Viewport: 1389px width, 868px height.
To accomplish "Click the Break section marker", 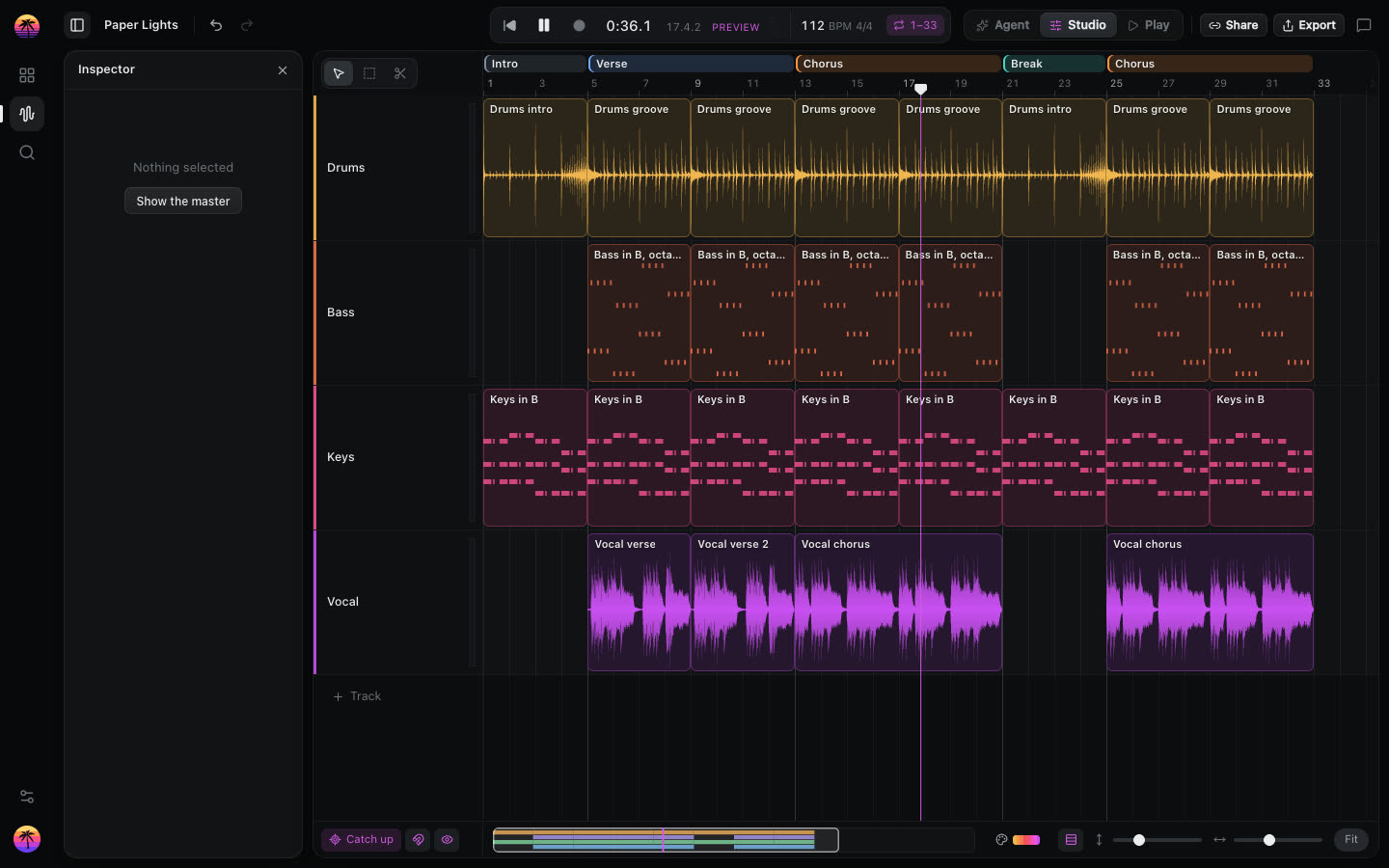I will tap(1053, 64).
